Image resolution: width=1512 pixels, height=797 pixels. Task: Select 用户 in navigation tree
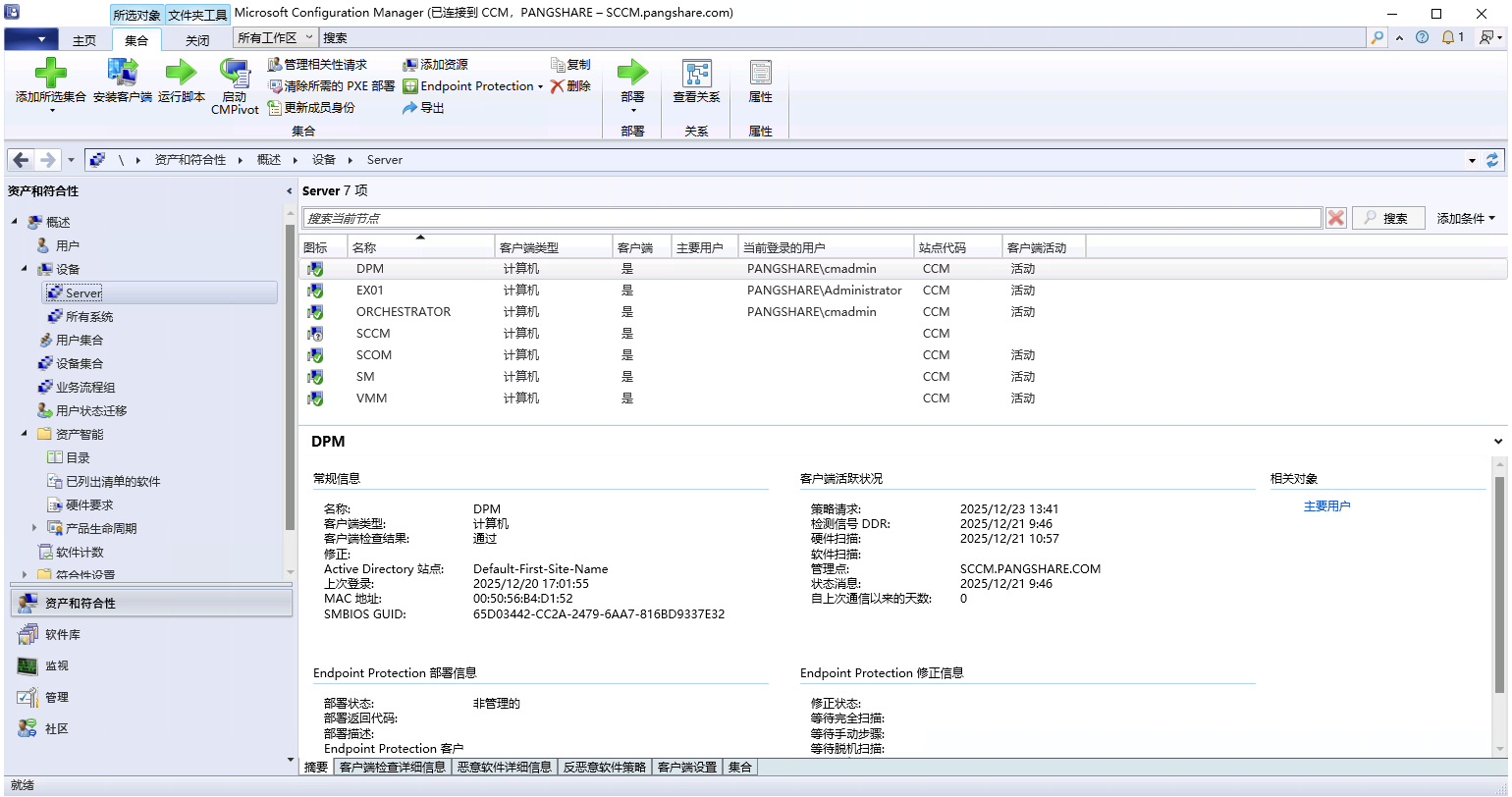coord(68,245)
